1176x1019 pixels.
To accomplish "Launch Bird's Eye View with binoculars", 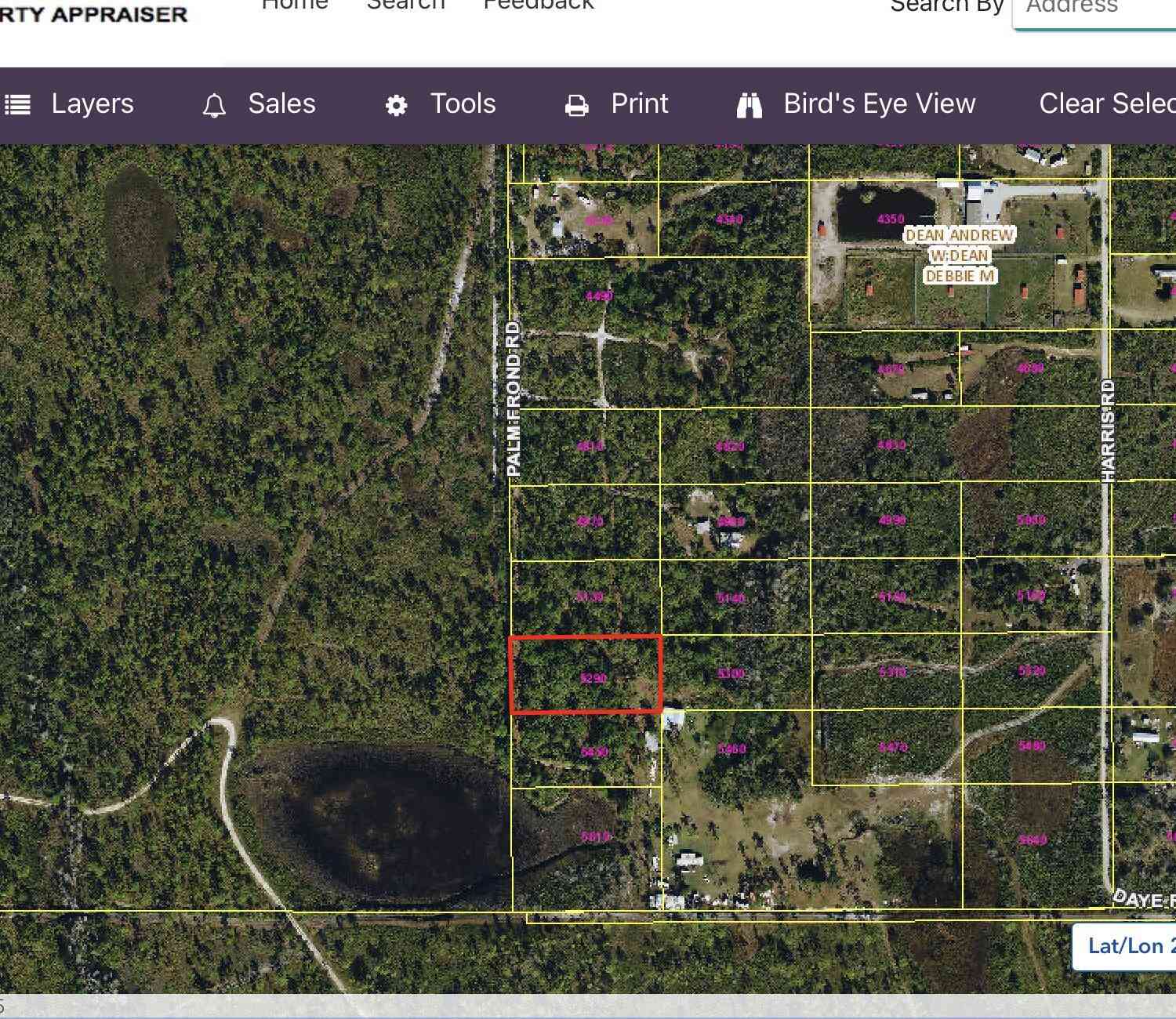I will [856, 104].
